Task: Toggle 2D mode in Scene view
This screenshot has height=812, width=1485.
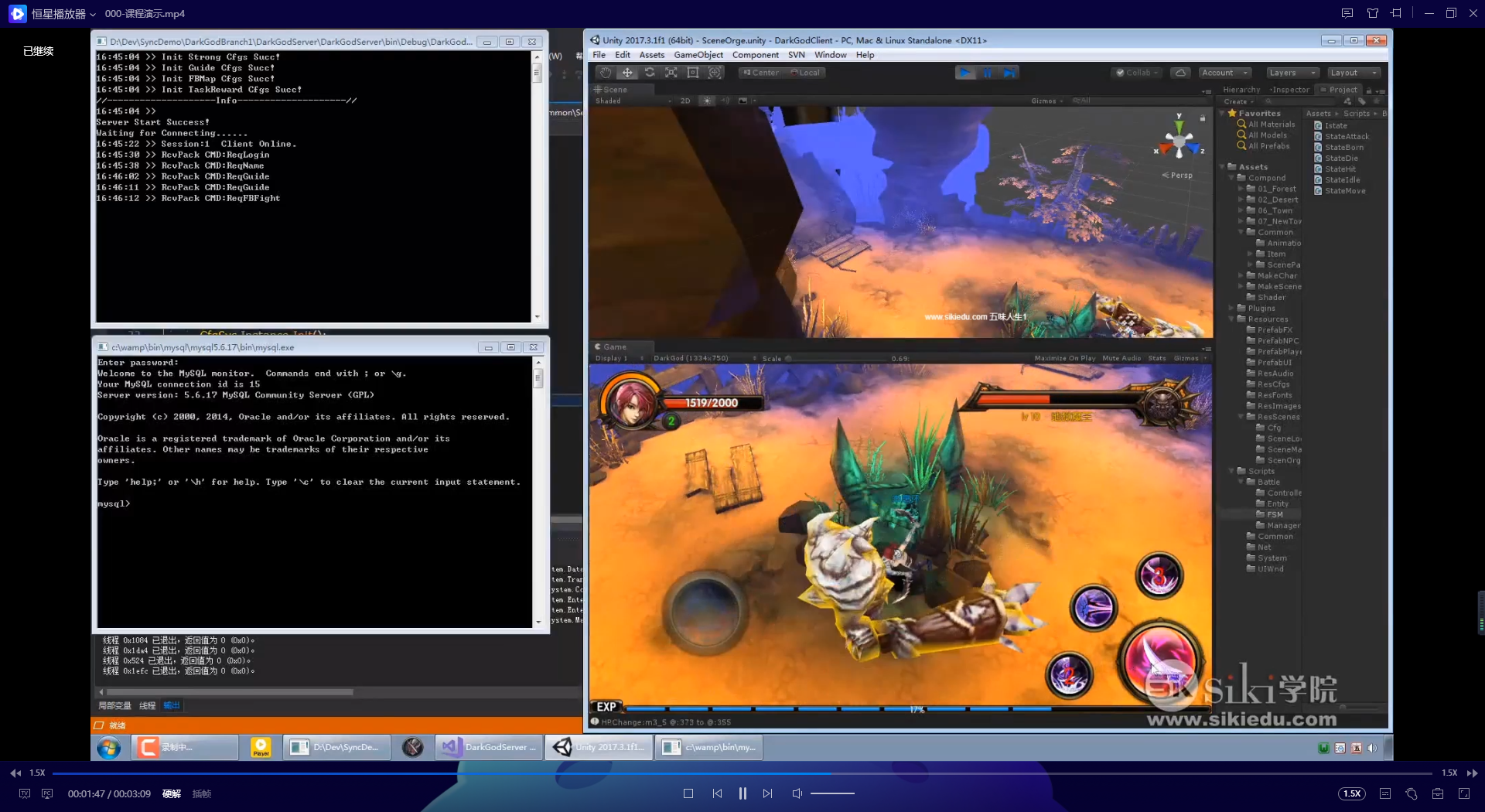Action: (x=685, y=101)
